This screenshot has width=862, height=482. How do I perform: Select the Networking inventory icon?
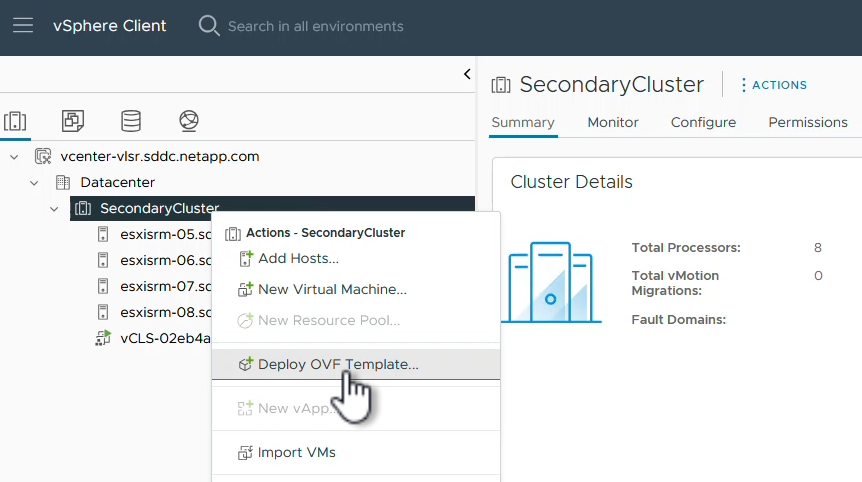coord(189,121)
